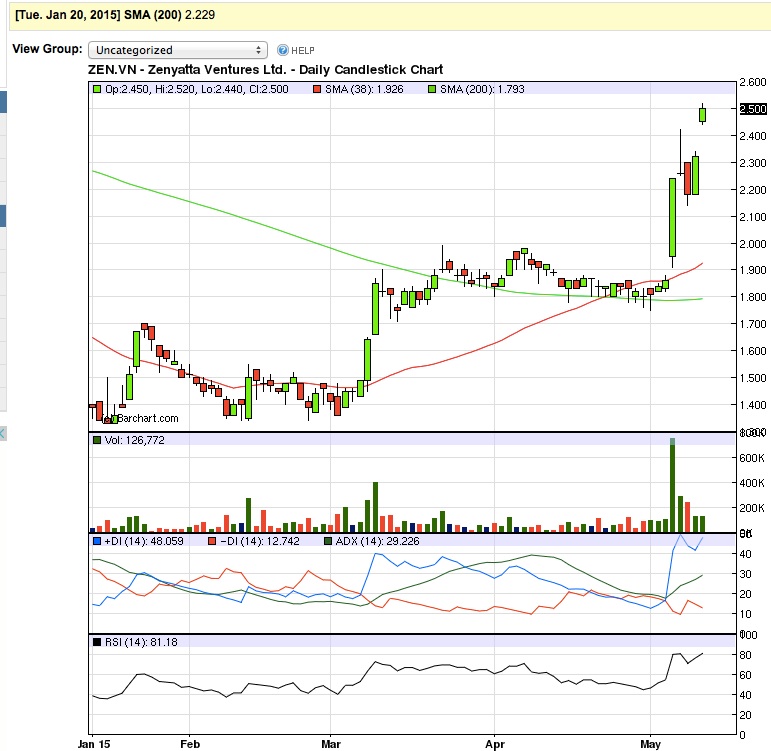Click the 400K volume axis label
Viewport: 771px width, 751px height.
click(x=752, y=483)
